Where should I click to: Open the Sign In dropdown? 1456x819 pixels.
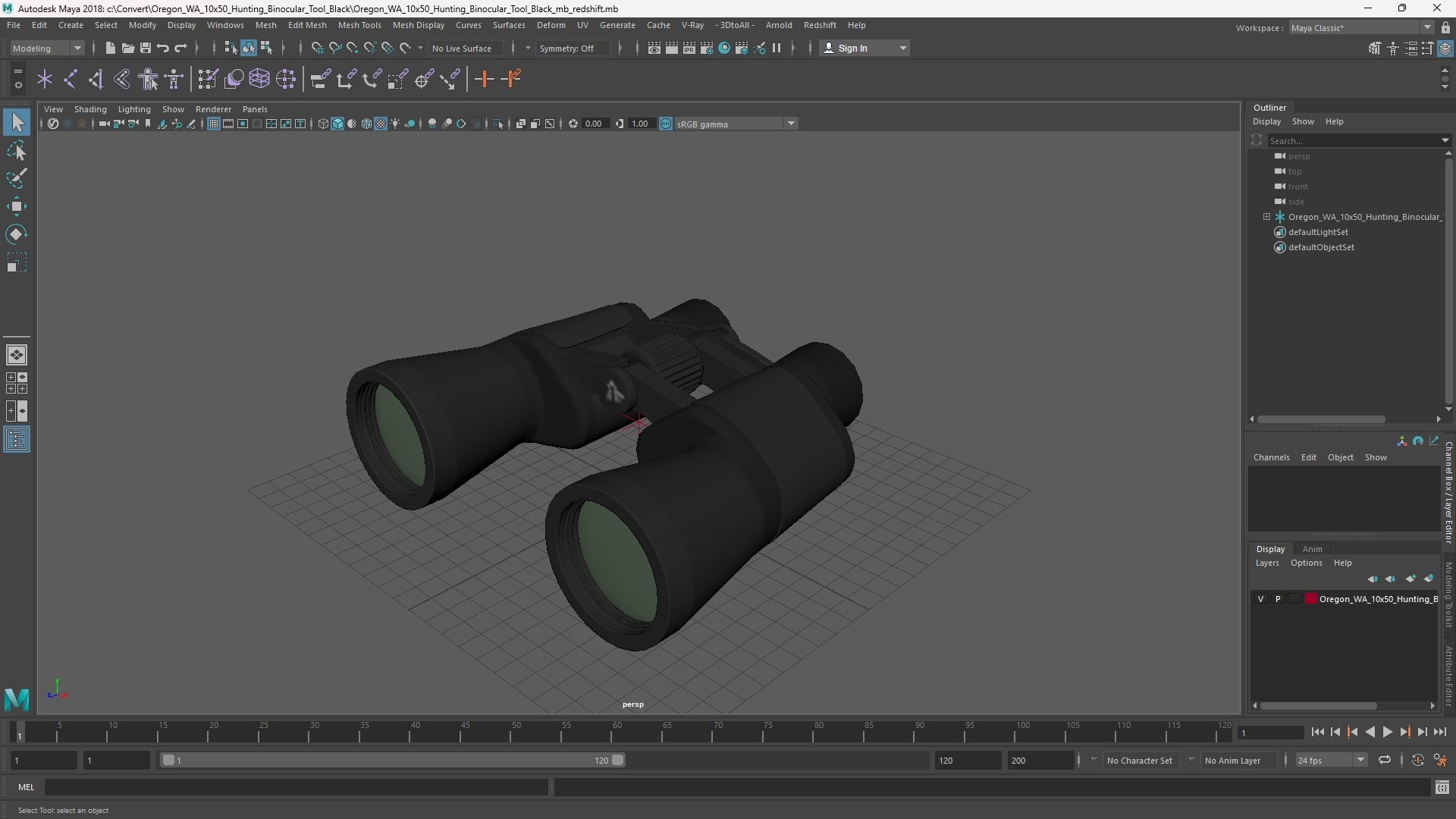[864, 48]
